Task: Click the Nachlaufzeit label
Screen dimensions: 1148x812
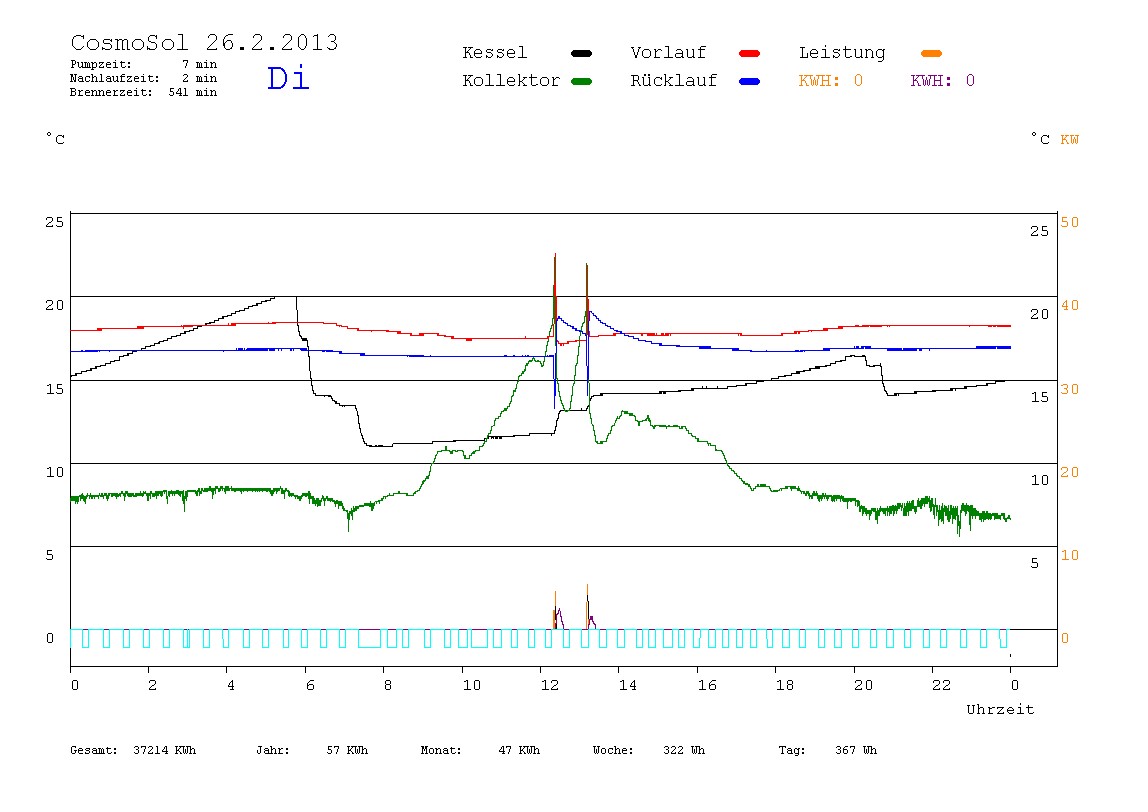Action: (x=114, y=78)
